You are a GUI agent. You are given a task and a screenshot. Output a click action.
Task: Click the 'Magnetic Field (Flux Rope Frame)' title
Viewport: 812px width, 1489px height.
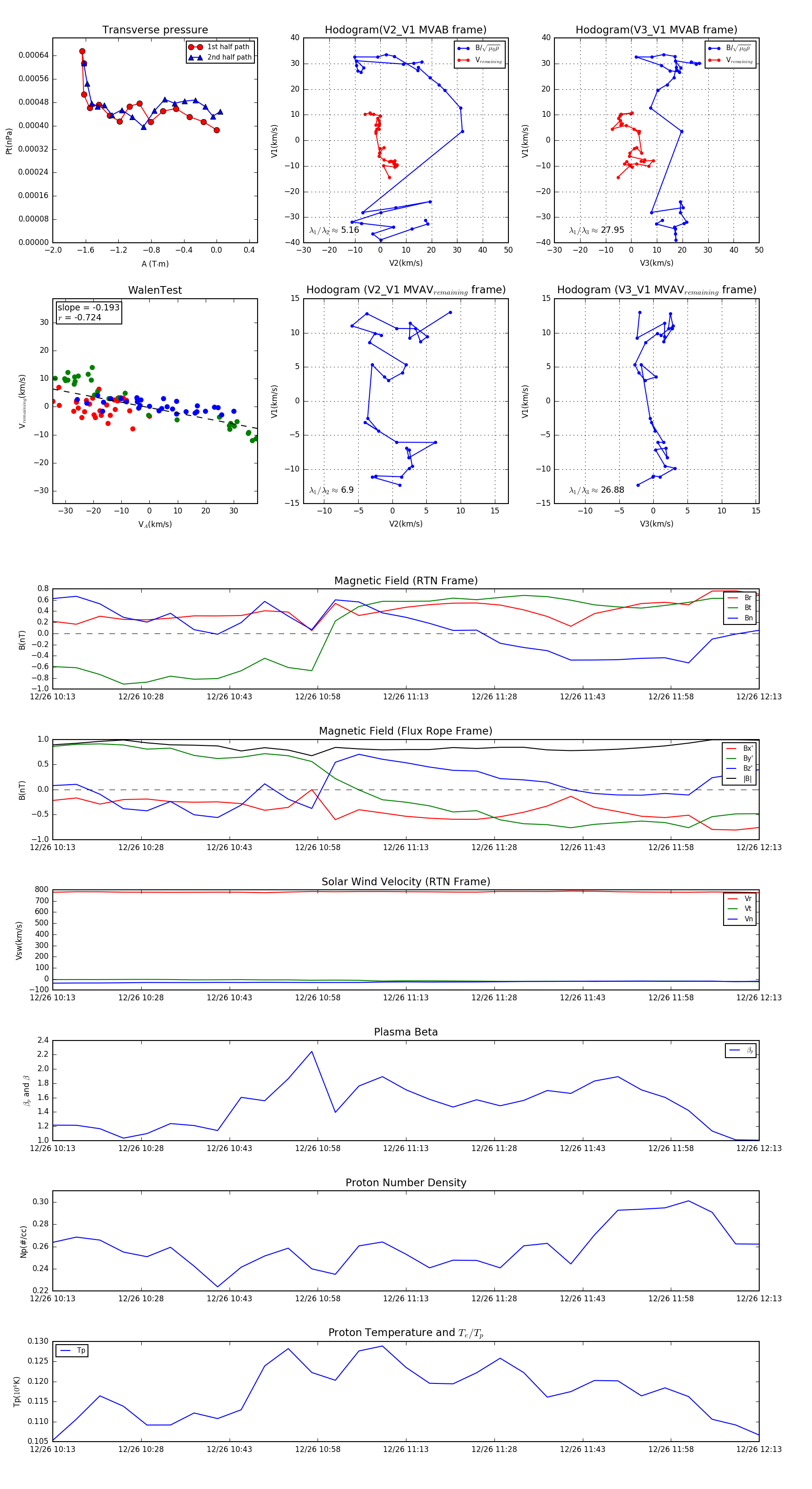406,731
